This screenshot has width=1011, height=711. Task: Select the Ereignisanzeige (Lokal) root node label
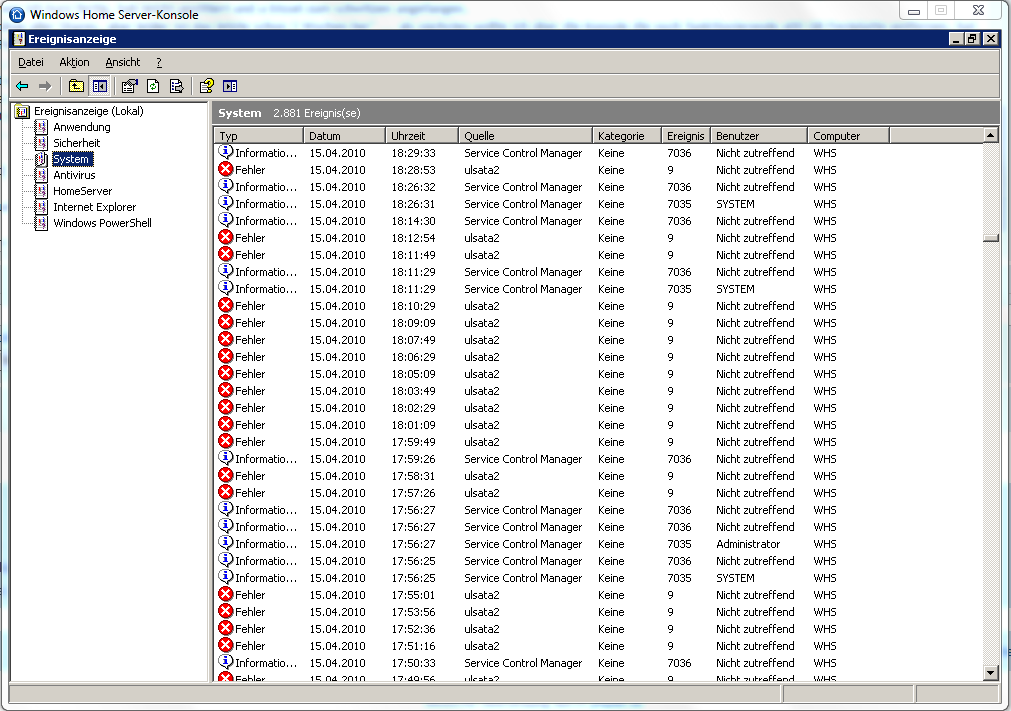tap(88, 111)
